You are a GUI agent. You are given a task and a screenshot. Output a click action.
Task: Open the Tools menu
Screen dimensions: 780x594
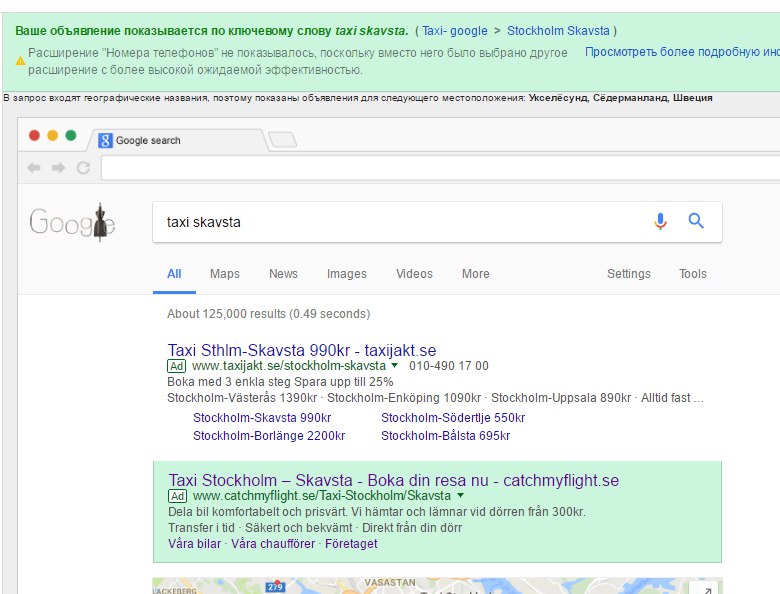(692, 274)
